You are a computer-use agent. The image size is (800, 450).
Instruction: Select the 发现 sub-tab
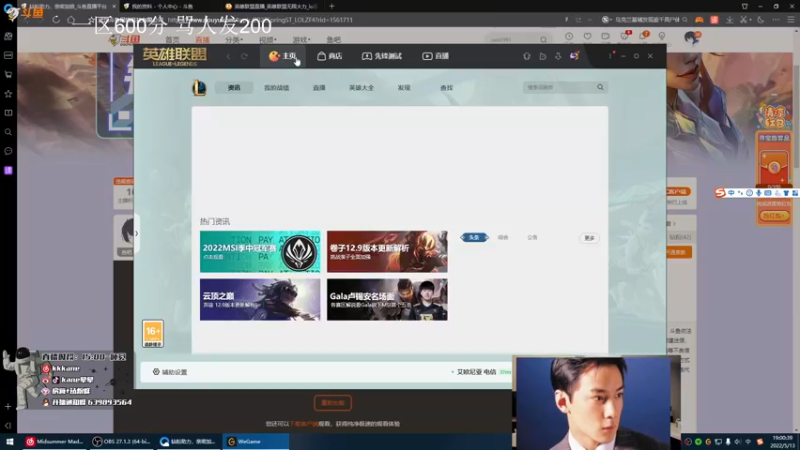tap(404, 88)
